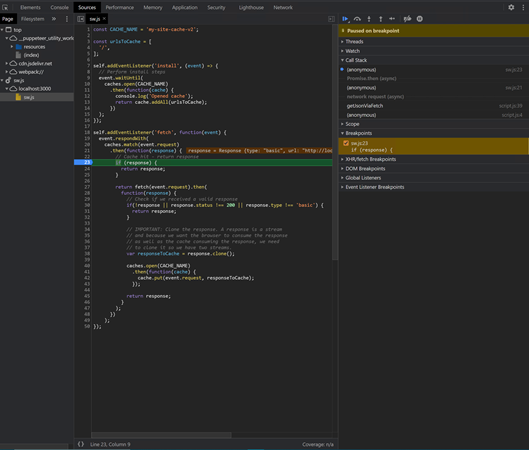Step out of current function
Viewport: 529px width, 450px height.
tap(381, 19)
